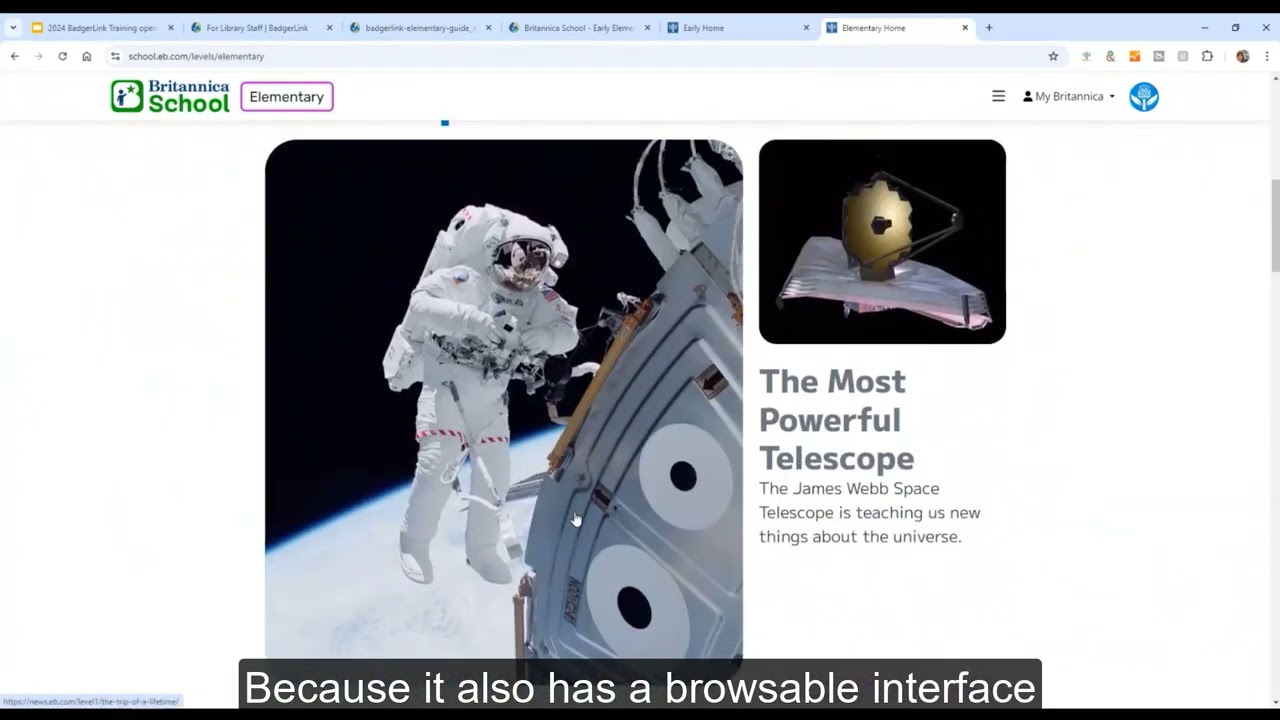This screenshot has width=1280, height=720.
Task: View site information icon in address bar
Action: [x=115, y=56]
